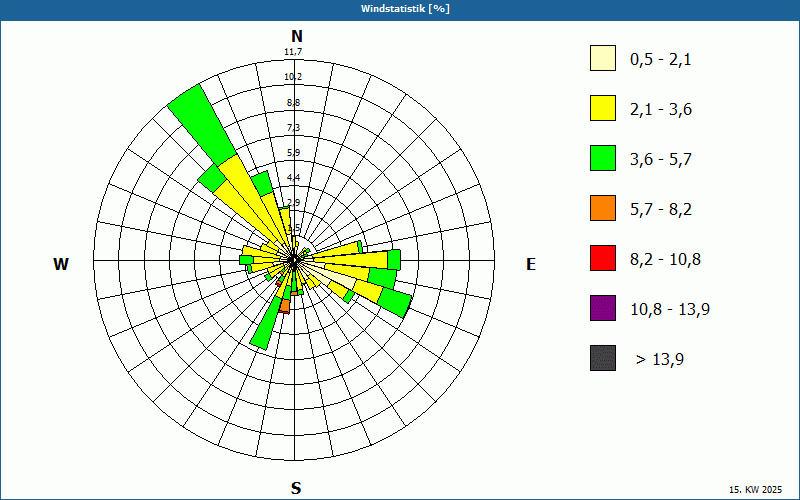Click the dark gray > 13,9 legend swatch

coord(603,358)
